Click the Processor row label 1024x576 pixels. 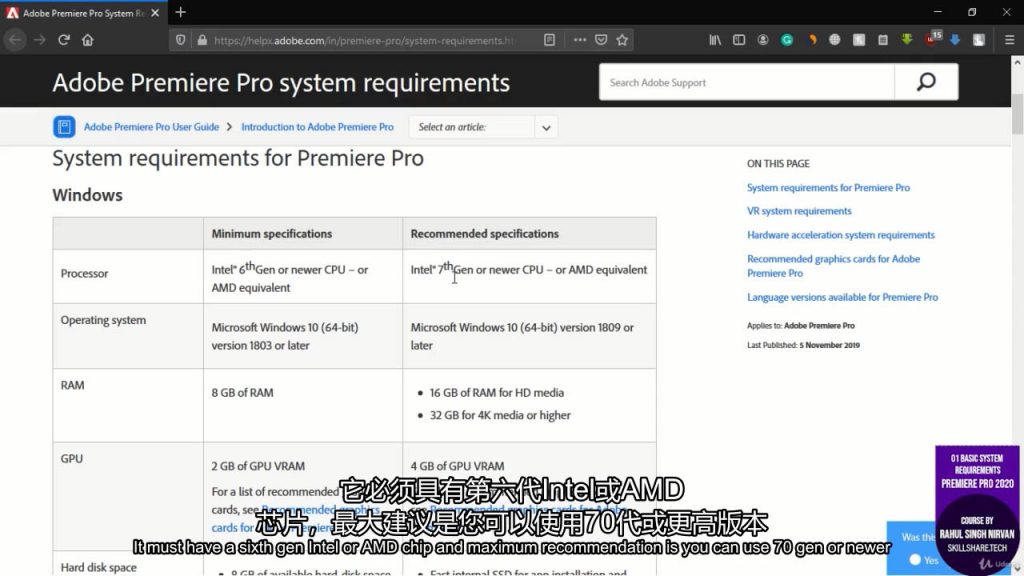pyautogui.click(x=84, y=274)
